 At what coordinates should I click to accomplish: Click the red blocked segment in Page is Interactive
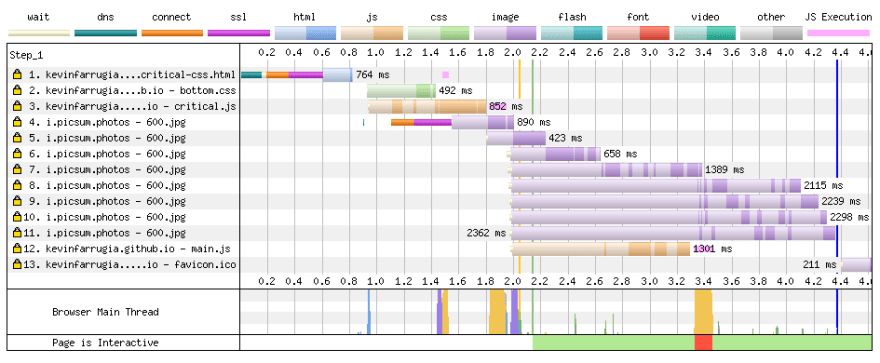click(x=703, y=343)
